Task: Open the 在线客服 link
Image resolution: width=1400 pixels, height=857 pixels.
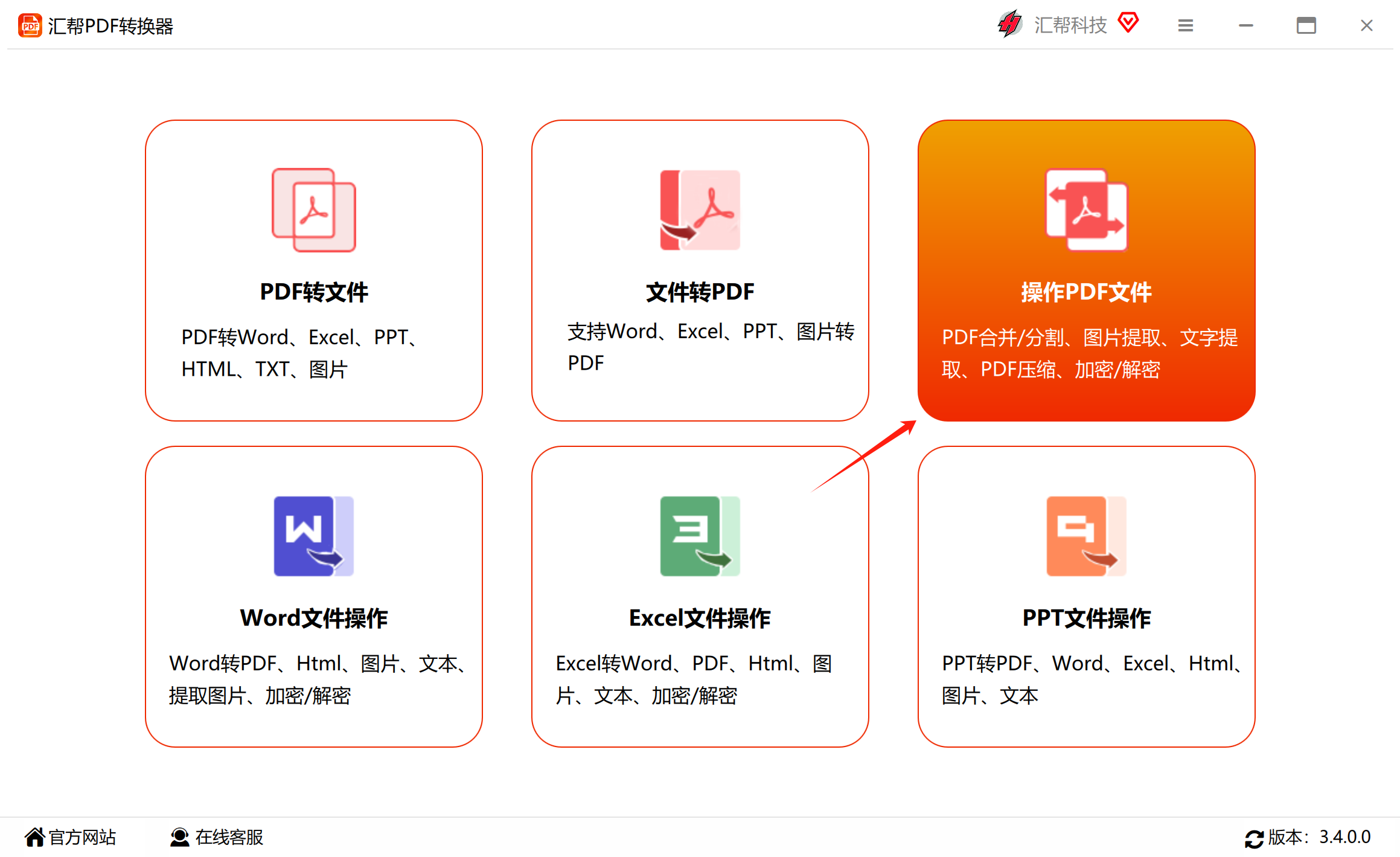Action: [229, 837]
